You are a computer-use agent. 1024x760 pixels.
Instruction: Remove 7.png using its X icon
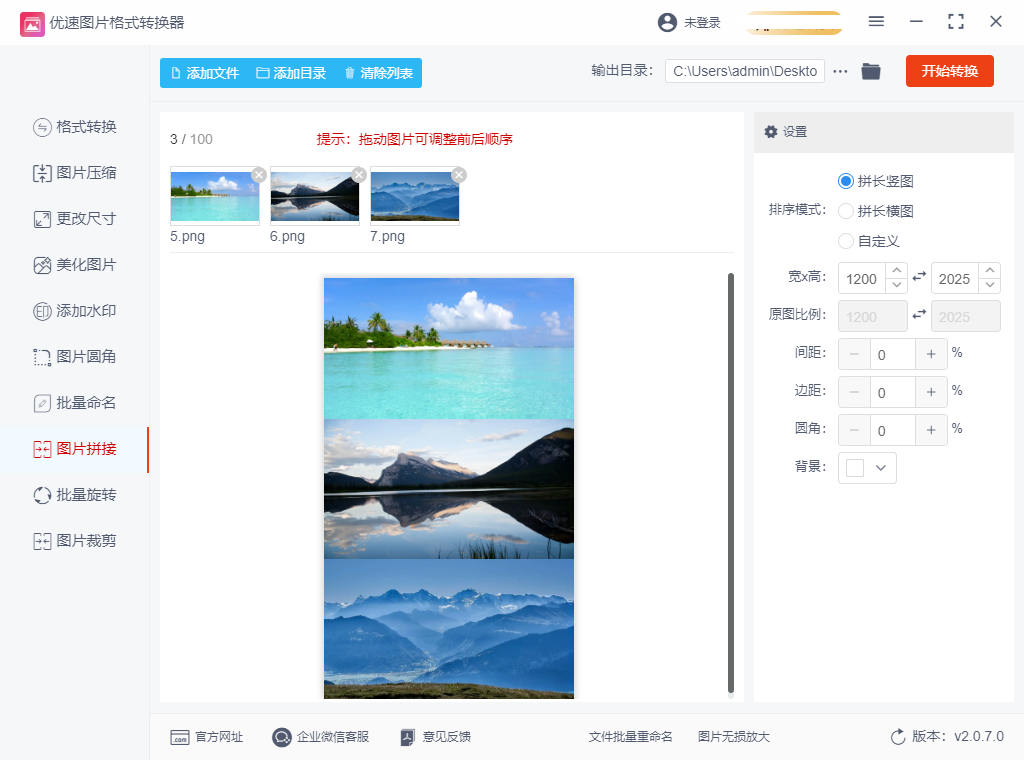click(458, 174)
